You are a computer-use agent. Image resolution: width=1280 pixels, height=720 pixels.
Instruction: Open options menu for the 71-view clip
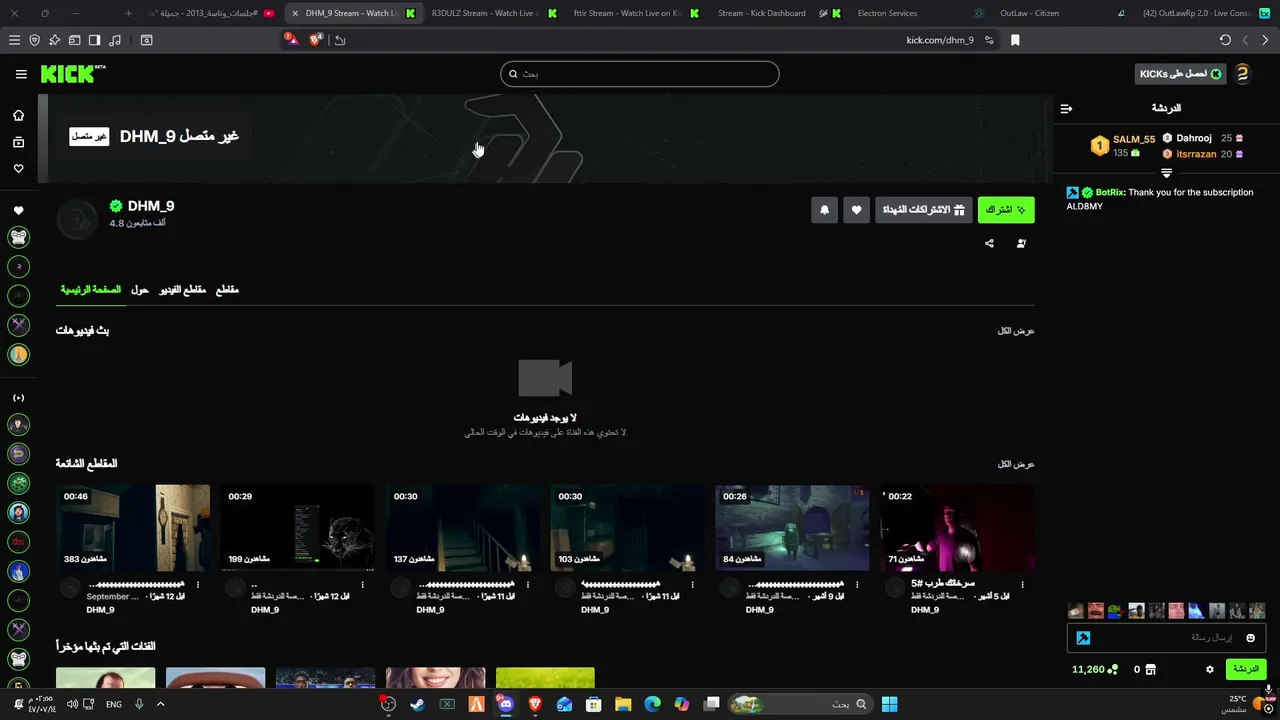coord(1022,585)
